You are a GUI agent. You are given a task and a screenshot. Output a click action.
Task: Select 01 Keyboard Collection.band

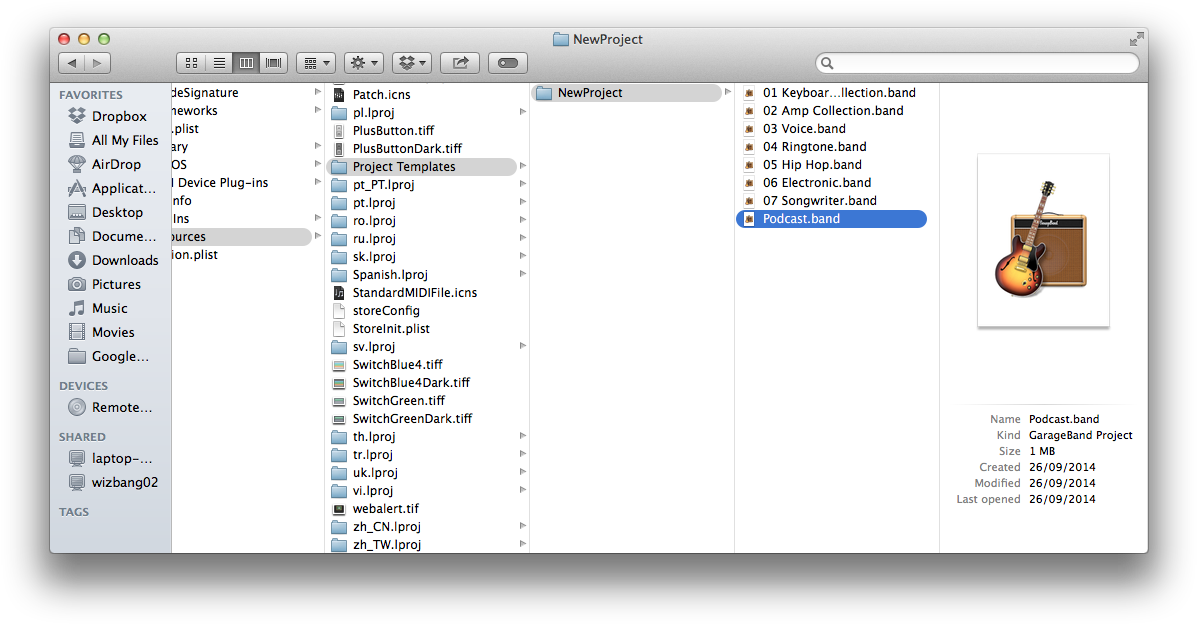click(x=830, y=92)
